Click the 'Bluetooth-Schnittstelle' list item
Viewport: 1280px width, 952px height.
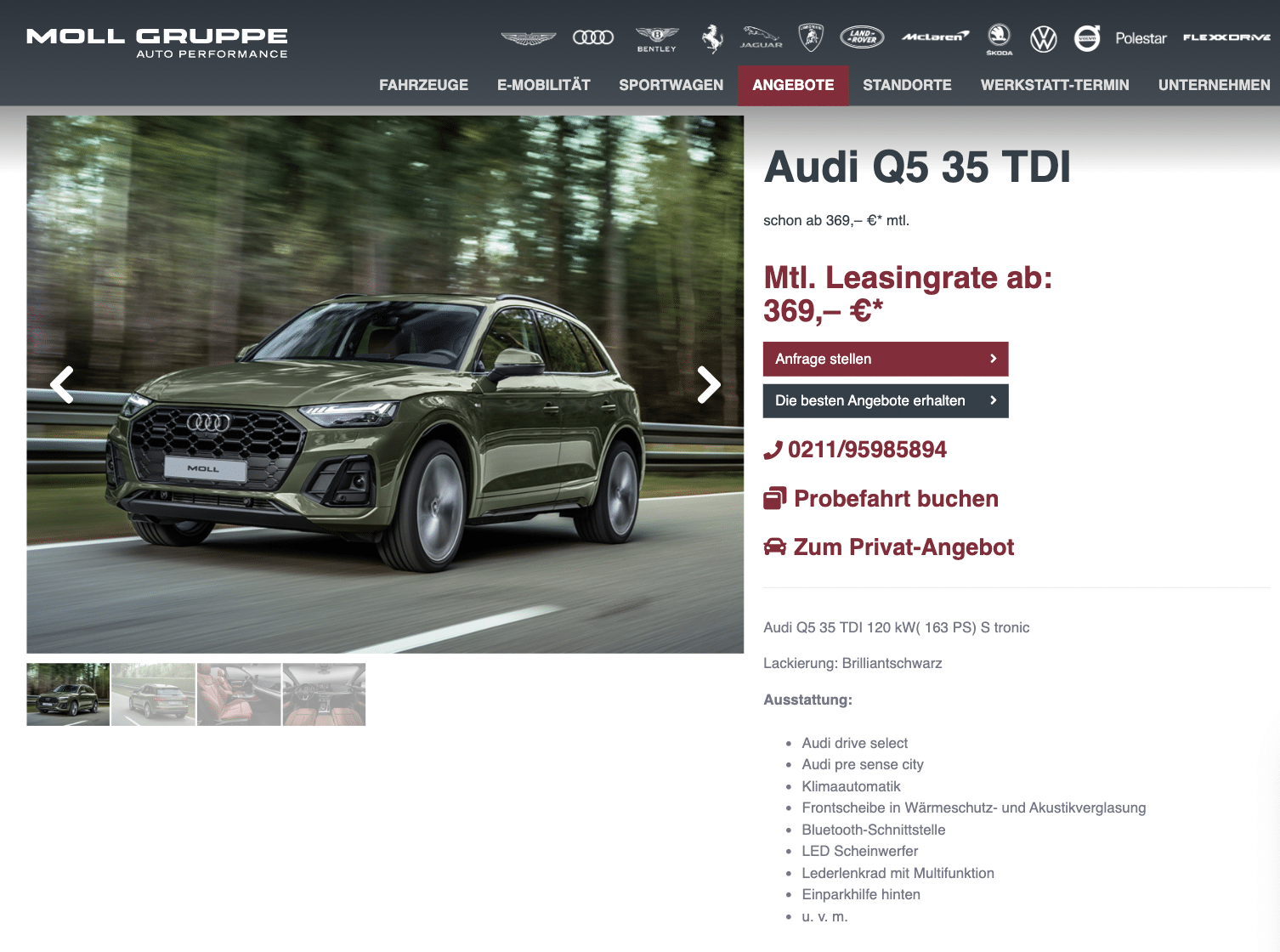(x=874, y=830)
